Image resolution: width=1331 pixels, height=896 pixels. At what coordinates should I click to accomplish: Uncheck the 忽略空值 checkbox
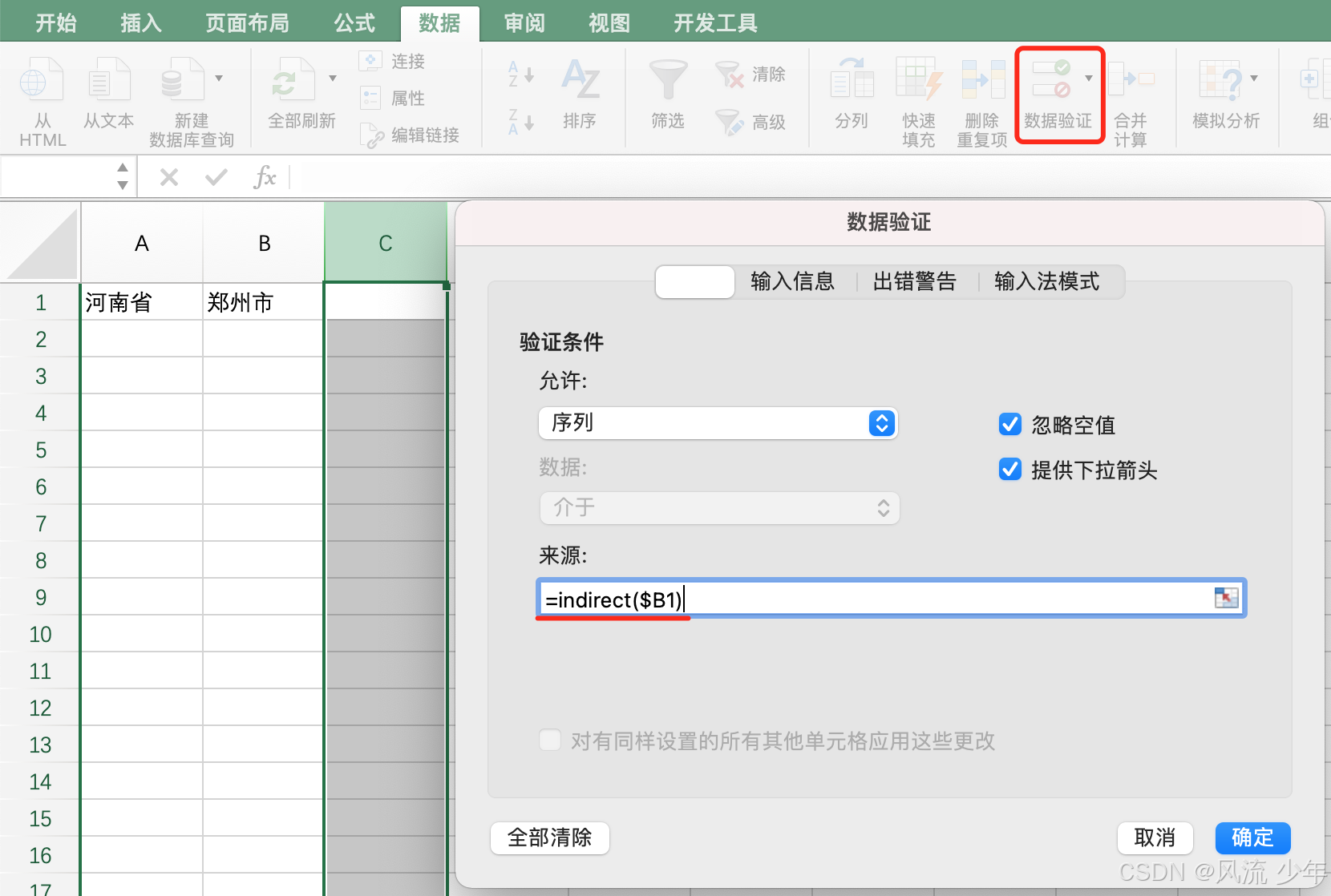point(1010,424)
